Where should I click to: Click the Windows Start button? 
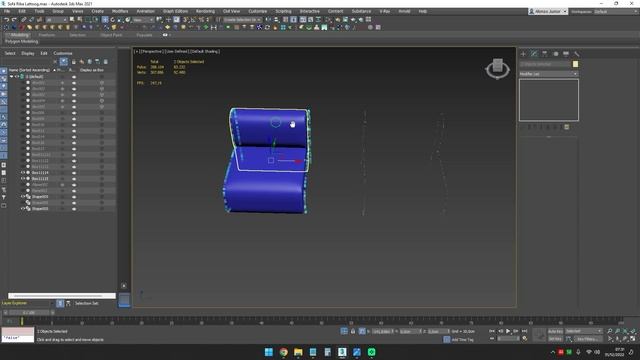tap(269, 352)
